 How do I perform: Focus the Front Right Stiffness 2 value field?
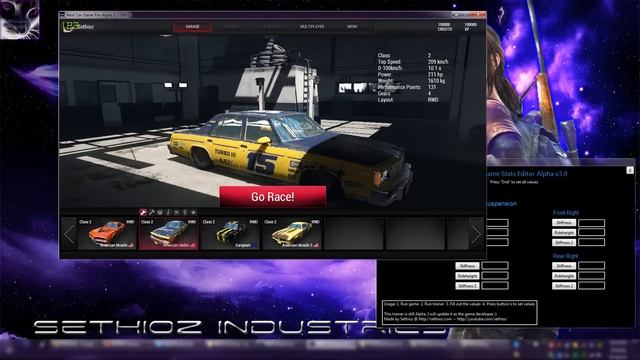(591, 242)
